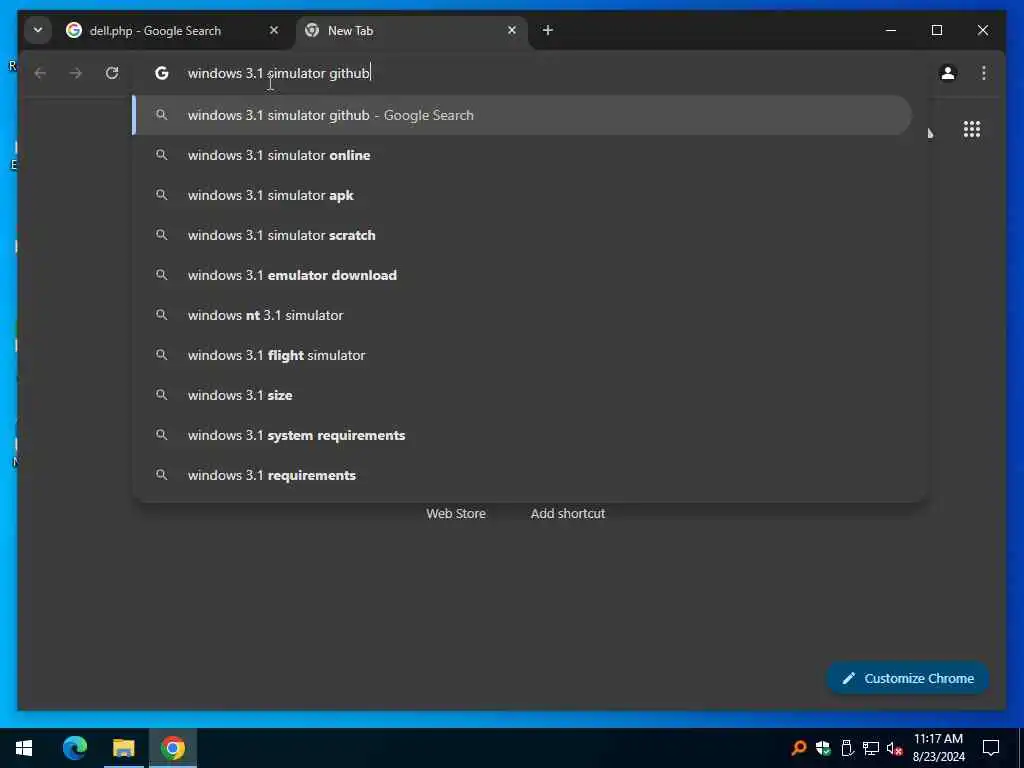This screenshot has height=768, width=1024.
Task: Click the USB safely remove tray icon
Action: point(847,748)
